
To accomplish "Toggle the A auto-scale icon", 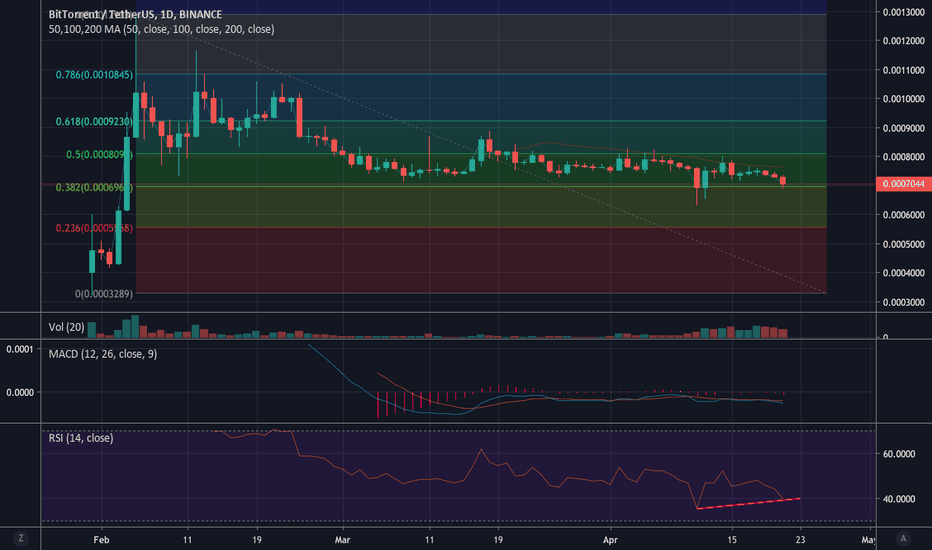I will pyautogui.click(x=903, y=539).
